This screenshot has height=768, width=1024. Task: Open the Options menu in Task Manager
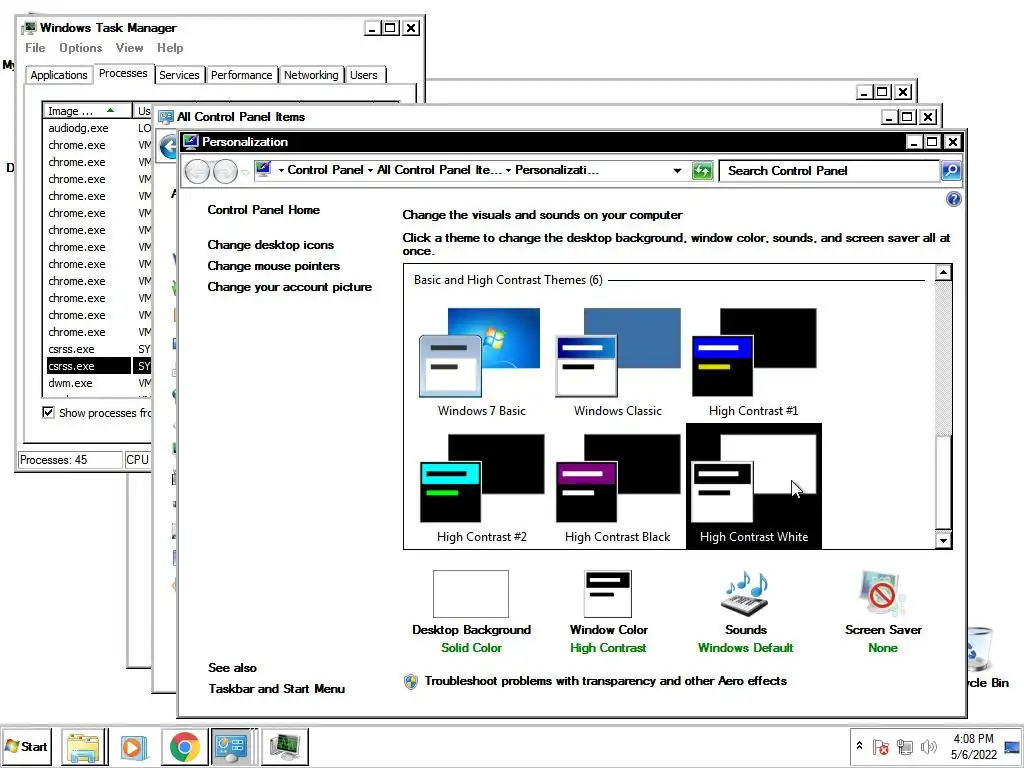tap(80, 48)
